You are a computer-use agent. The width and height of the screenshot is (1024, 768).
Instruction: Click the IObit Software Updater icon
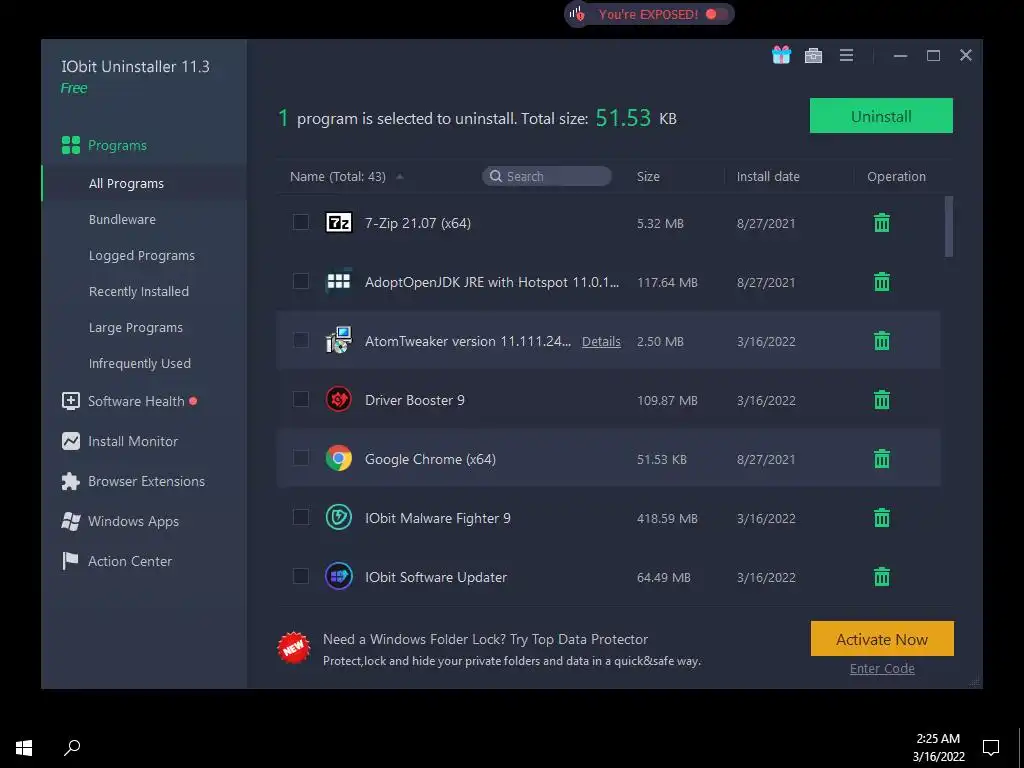(x=338, y=576)
